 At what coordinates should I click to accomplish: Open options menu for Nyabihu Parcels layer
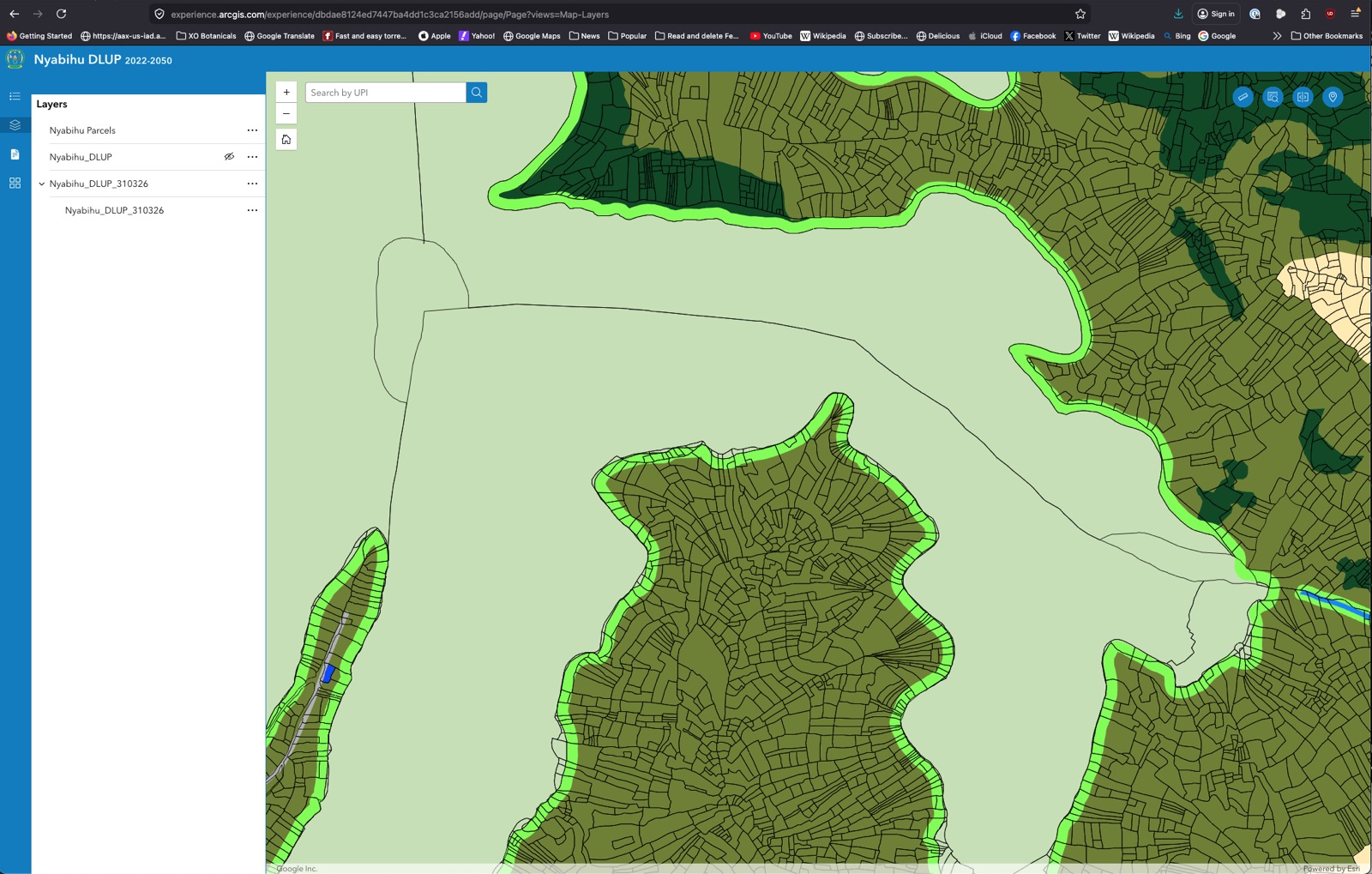(x=251, y=130)
